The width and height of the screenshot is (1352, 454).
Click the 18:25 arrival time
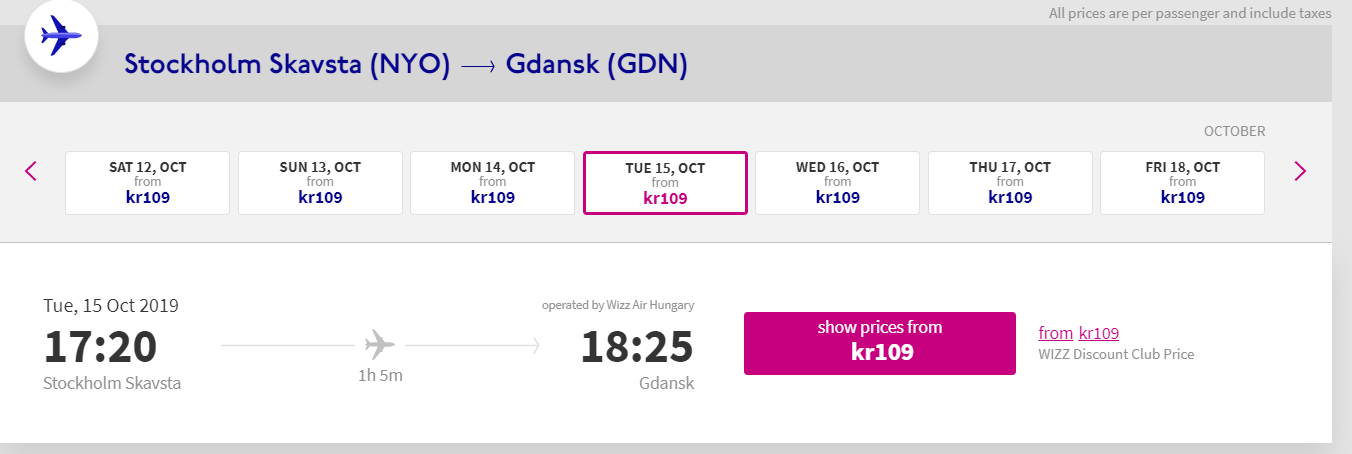637,347
